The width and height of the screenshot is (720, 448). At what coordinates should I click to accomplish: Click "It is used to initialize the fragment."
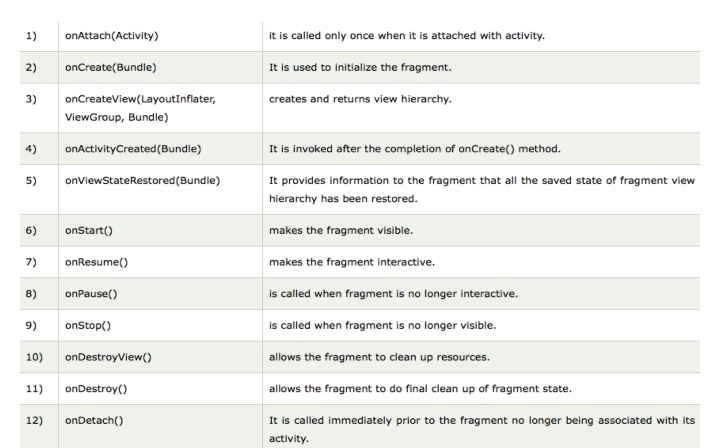coord(369,68)
